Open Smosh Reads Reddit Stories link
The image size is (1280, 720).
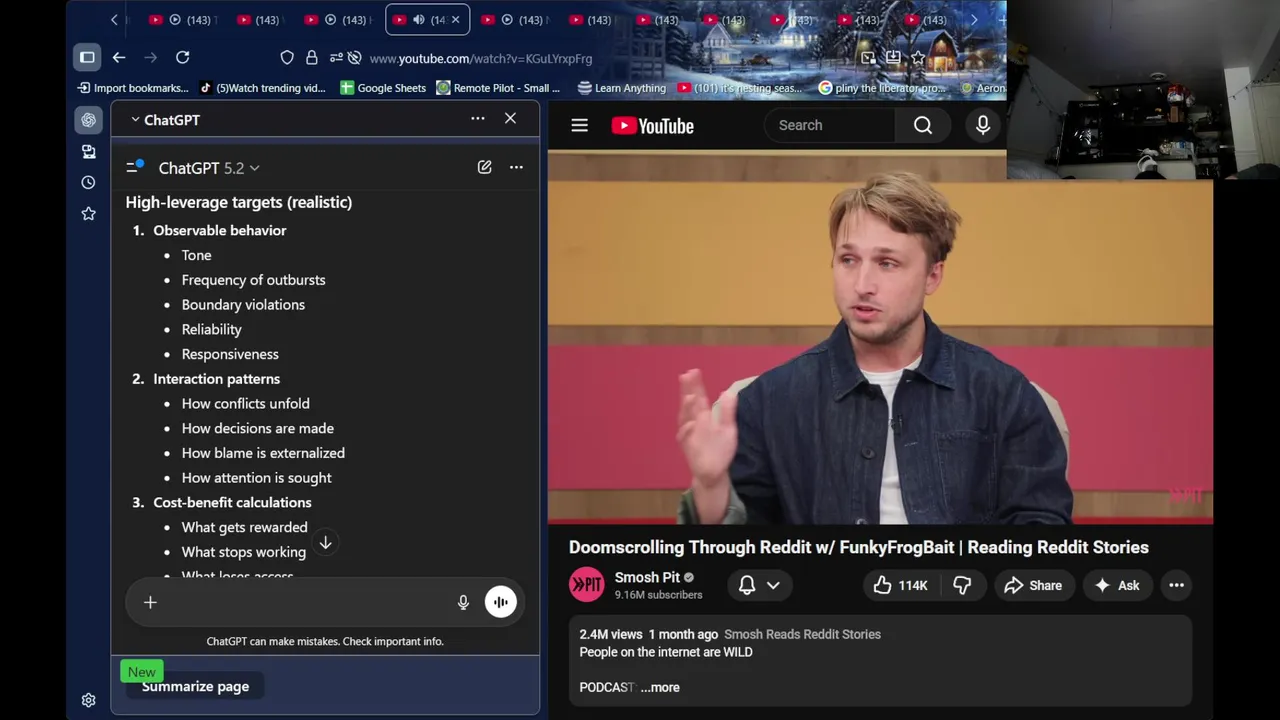(x=802, y=634)
